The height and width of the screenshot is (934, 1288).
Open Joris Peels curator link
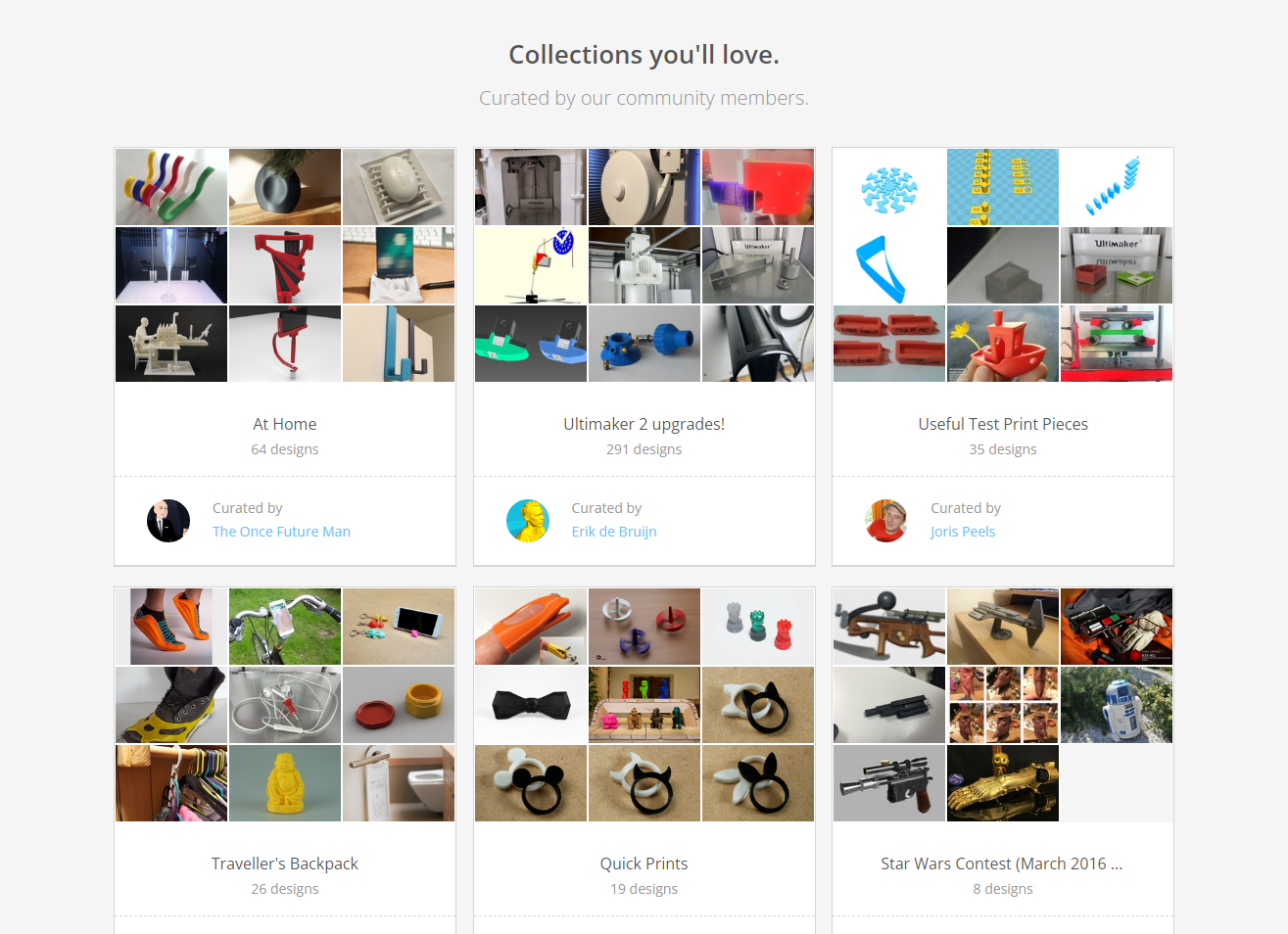click(x=963, y=532)
